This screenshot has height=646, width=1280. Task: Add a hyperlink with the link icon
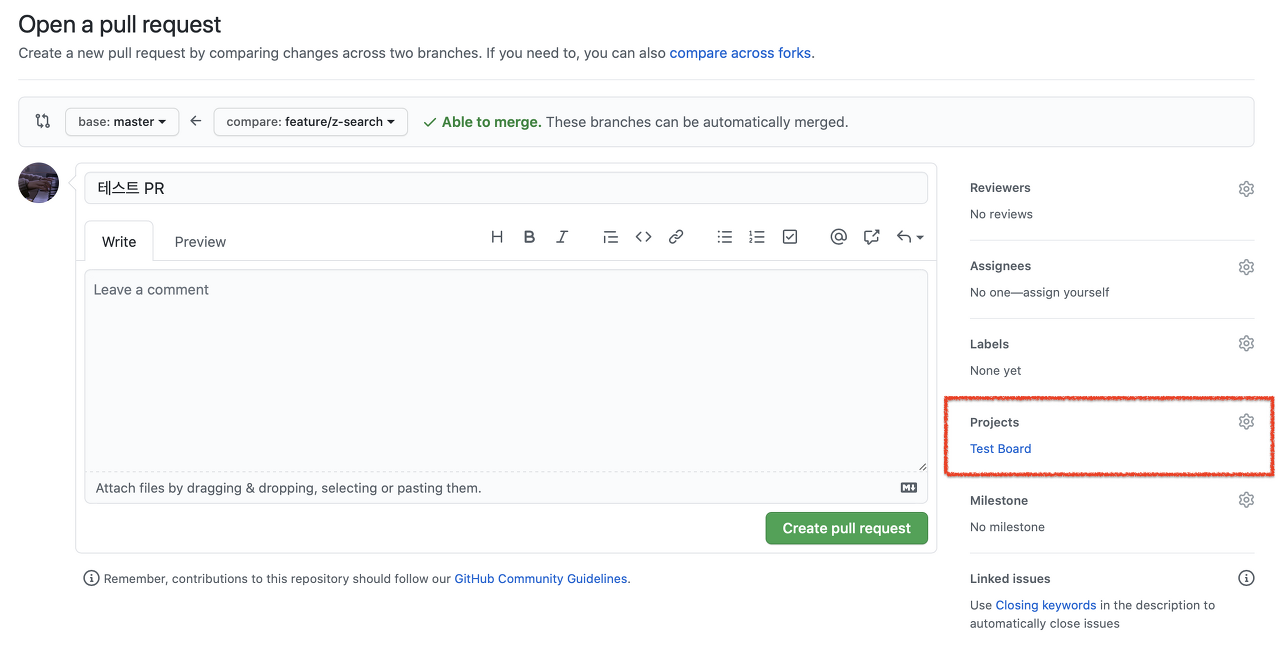(x=675, y=236)
